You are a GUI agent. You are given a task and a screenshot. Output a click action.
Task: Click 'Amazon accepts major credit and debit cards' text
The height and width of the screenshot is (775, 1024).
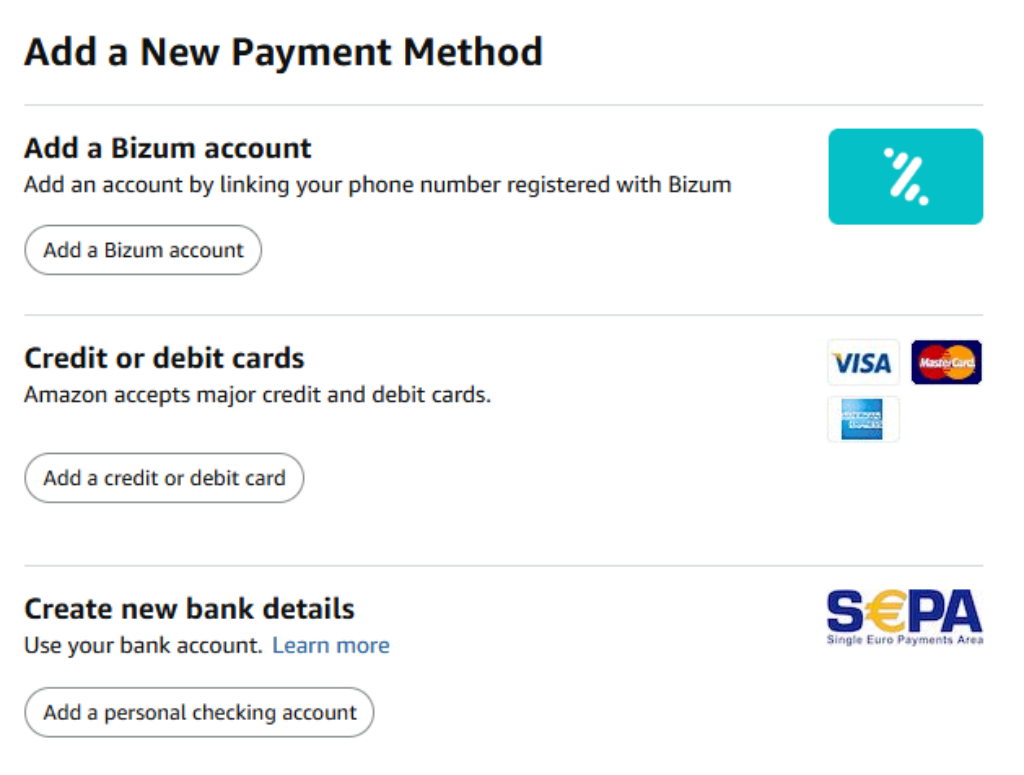tap(257, 395)
